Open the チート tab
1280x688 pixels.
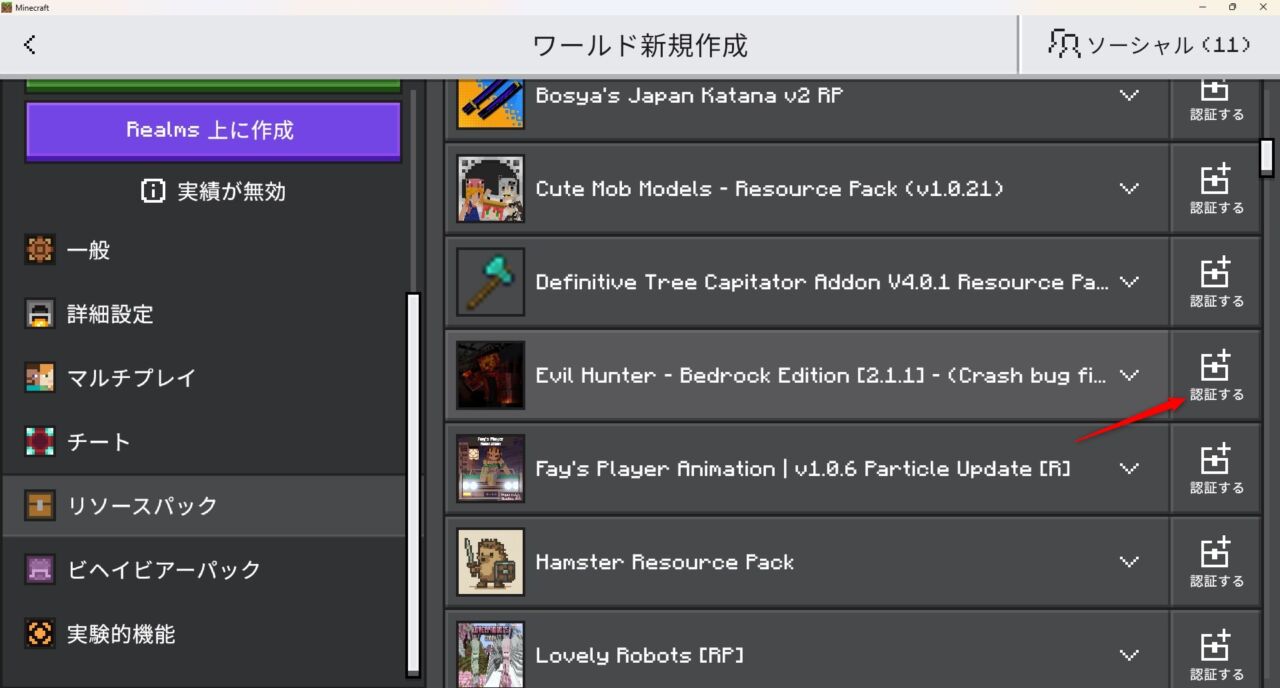click(204, 442)
